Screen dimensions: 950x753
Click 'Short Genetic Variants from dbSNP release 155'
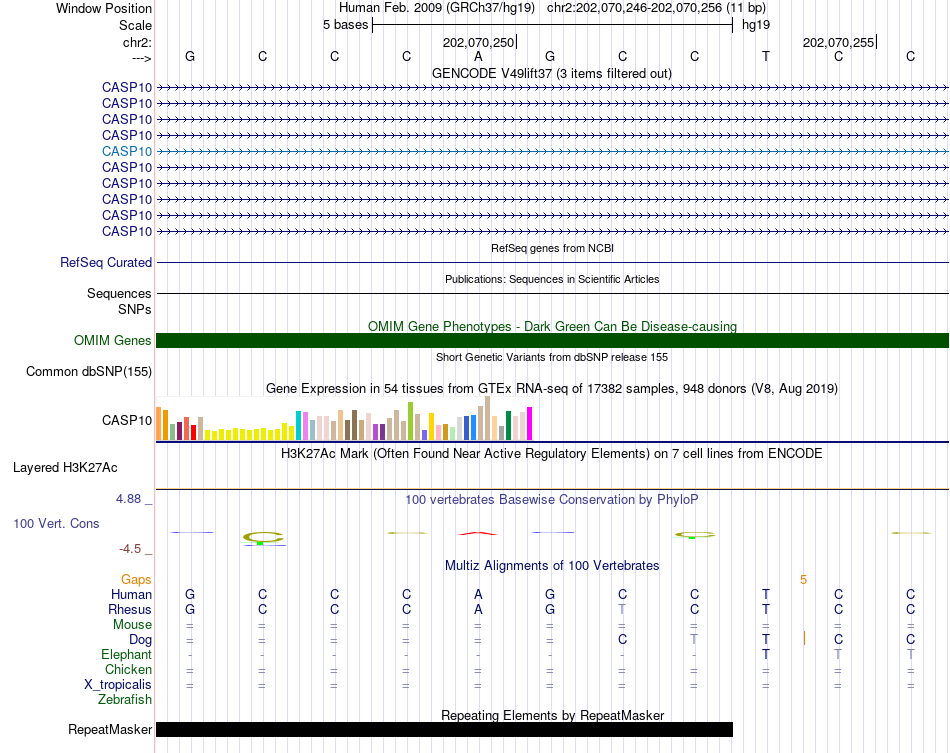tap(552, 357)
